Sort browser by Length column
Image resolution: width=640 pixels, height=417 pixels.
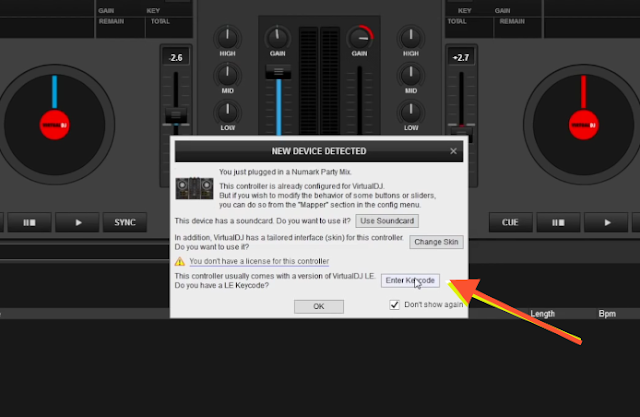pyautogui.click(x=542, y=314)
